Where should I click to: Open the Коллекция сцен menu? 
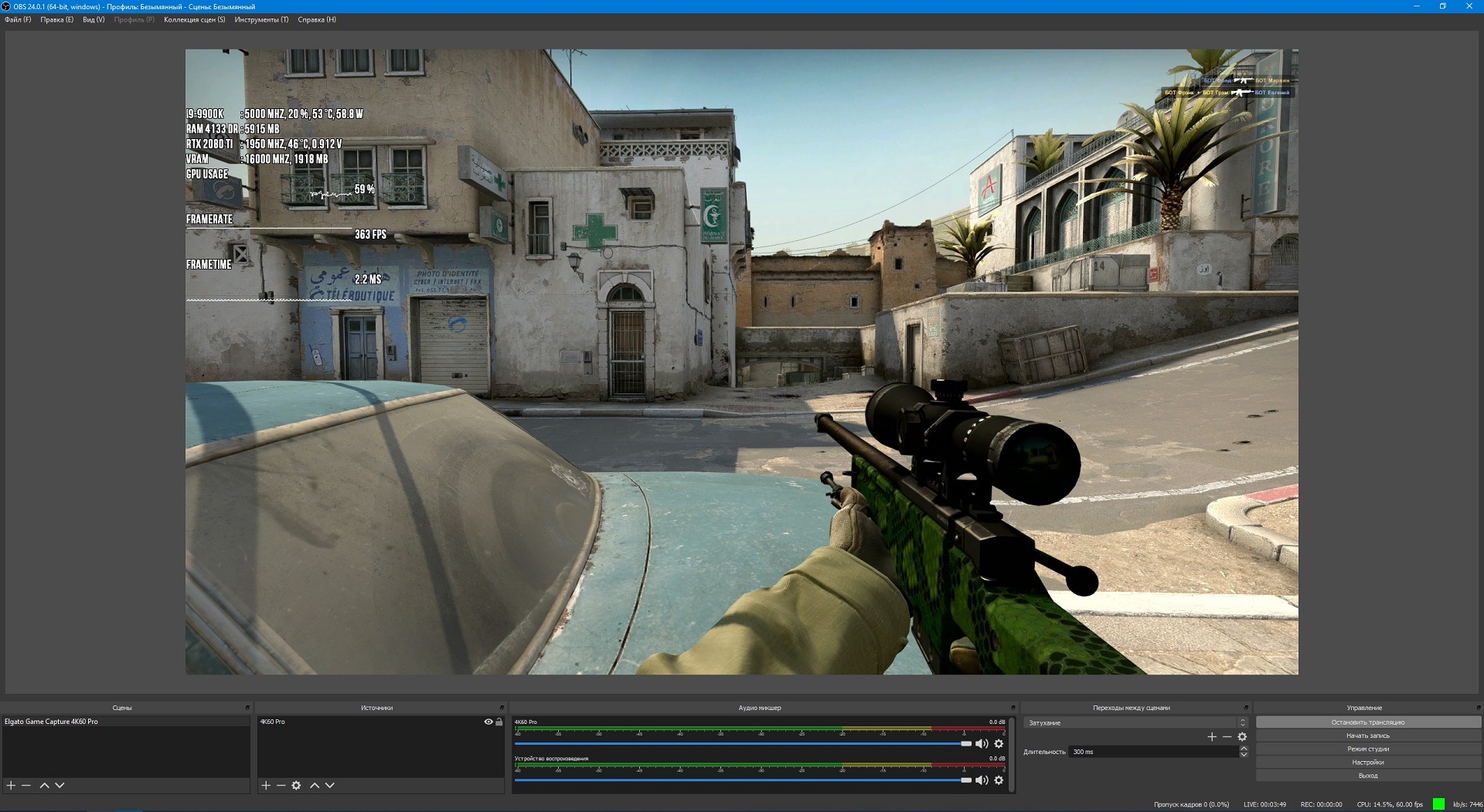pos(195,19)
